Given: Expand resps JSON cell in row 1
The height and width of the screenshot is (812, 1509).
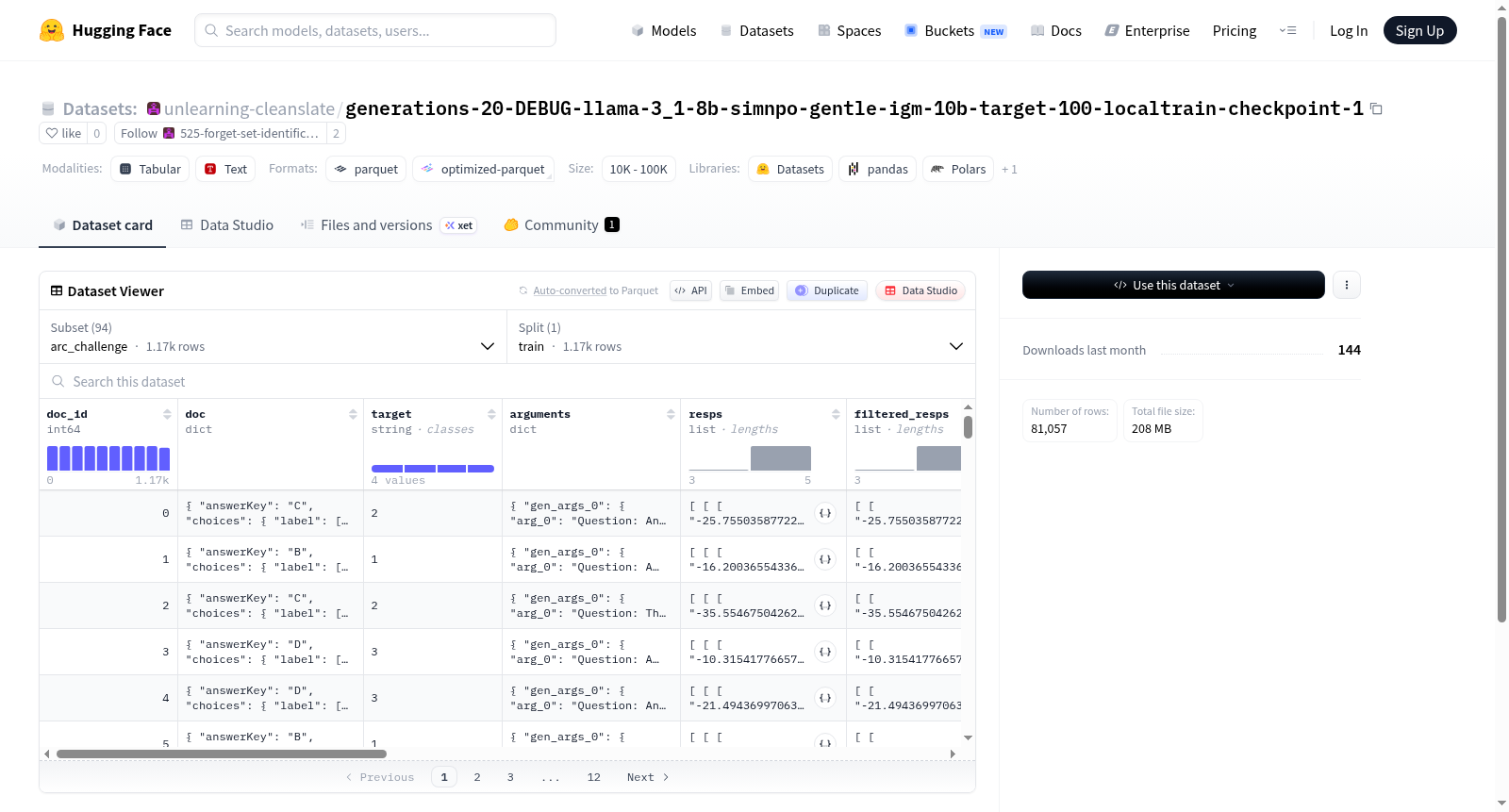Looking at the screenshot, I should click(x=825, y=560).
